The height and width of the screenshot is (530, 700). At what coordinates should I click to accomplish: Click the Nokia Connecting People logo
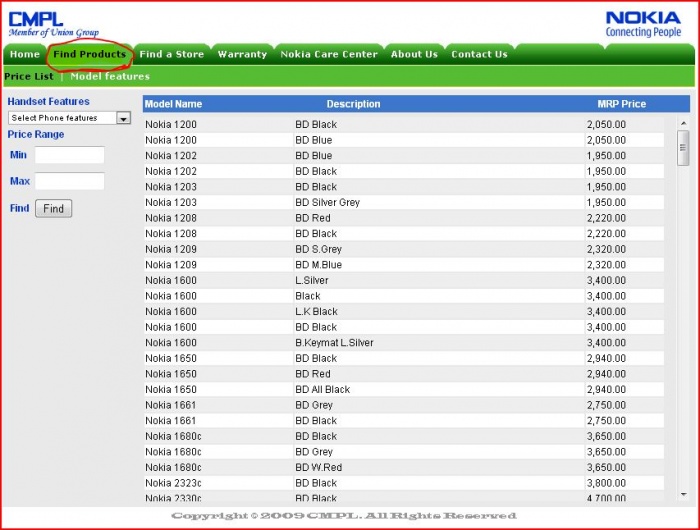(643, 24)
